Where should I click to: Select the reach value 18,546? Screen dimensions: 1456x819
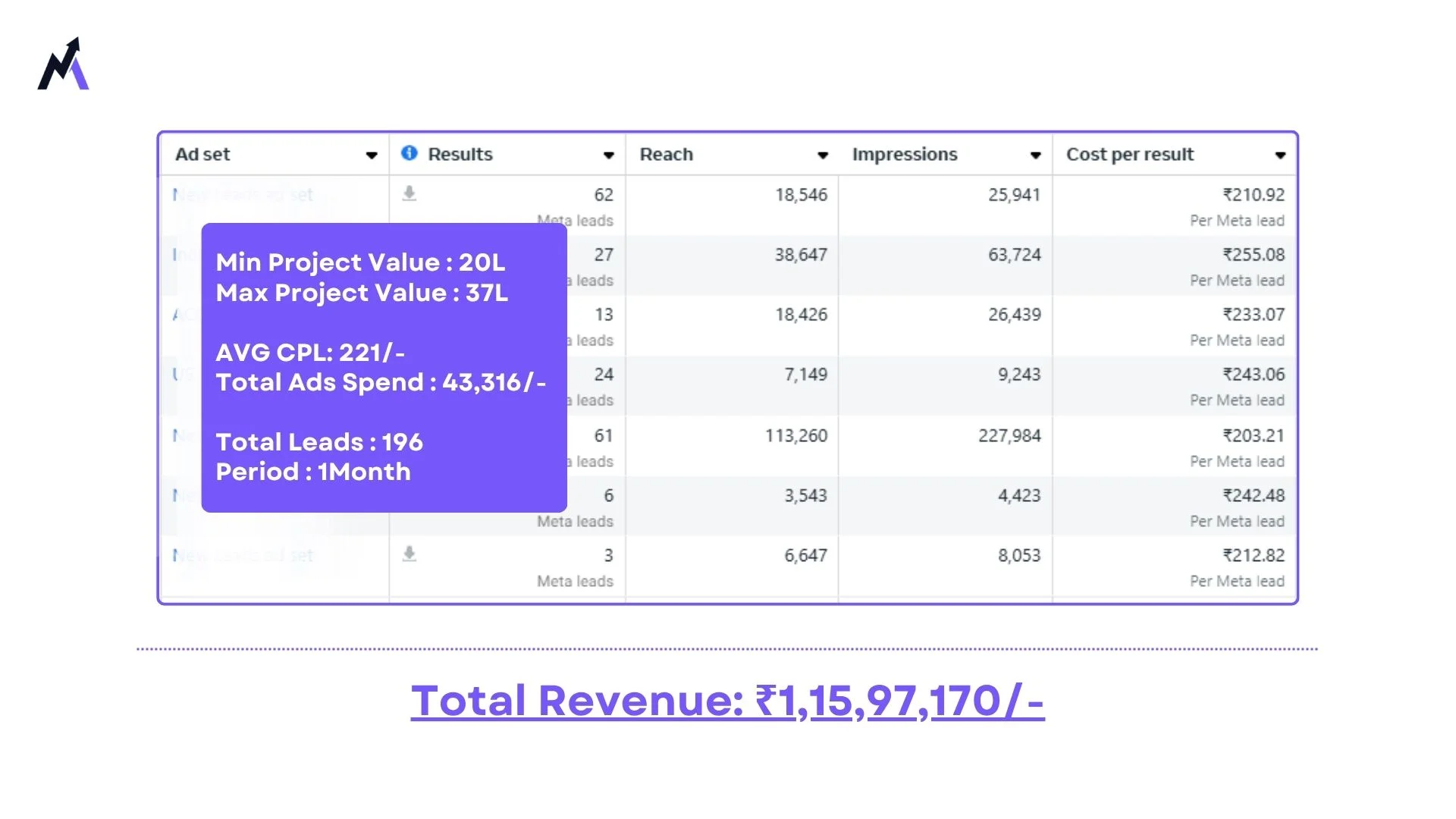801,195
